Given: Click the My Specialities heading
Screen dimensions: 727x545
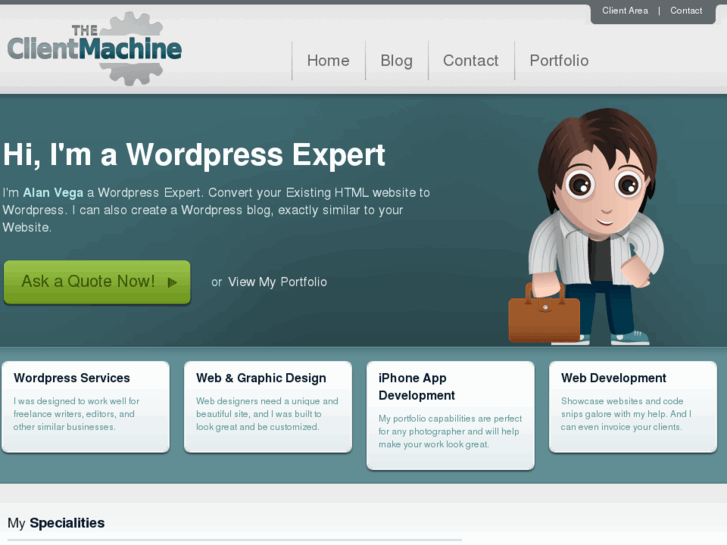Looking at the screenshot, I should tap(56, 523).
